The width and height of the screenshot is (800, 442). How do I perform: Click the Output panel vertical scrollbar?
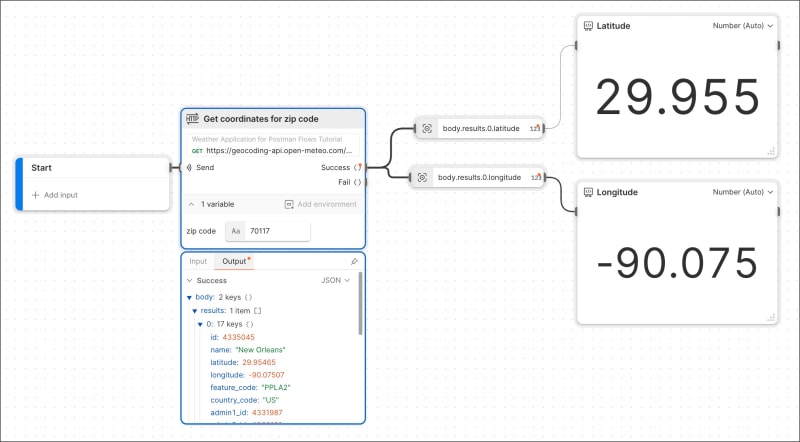[360, 303]
